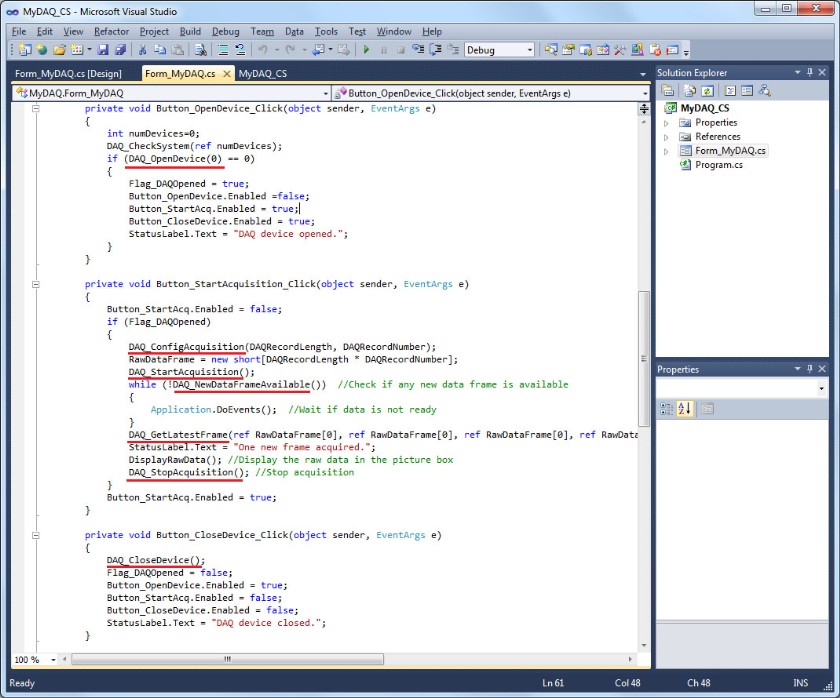The image size is (840, 698).
Task: Collapse the Button_StartAcquisition_Click method outline
Action: 35,284
